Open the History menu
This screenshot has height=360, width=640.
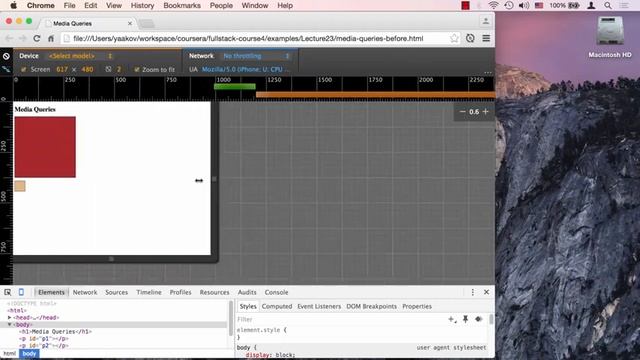click(142, 6)
